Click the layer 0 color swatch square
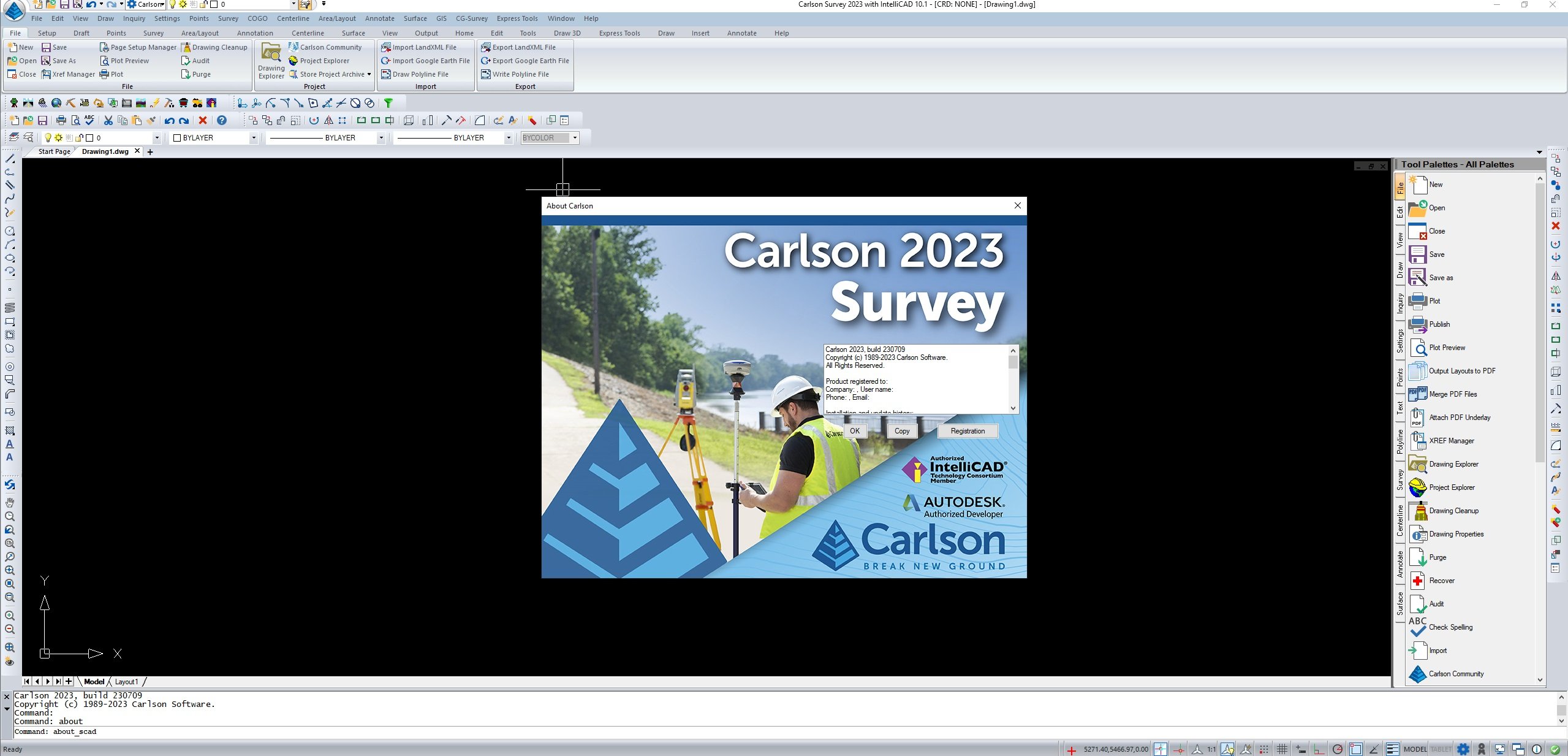 89,138
